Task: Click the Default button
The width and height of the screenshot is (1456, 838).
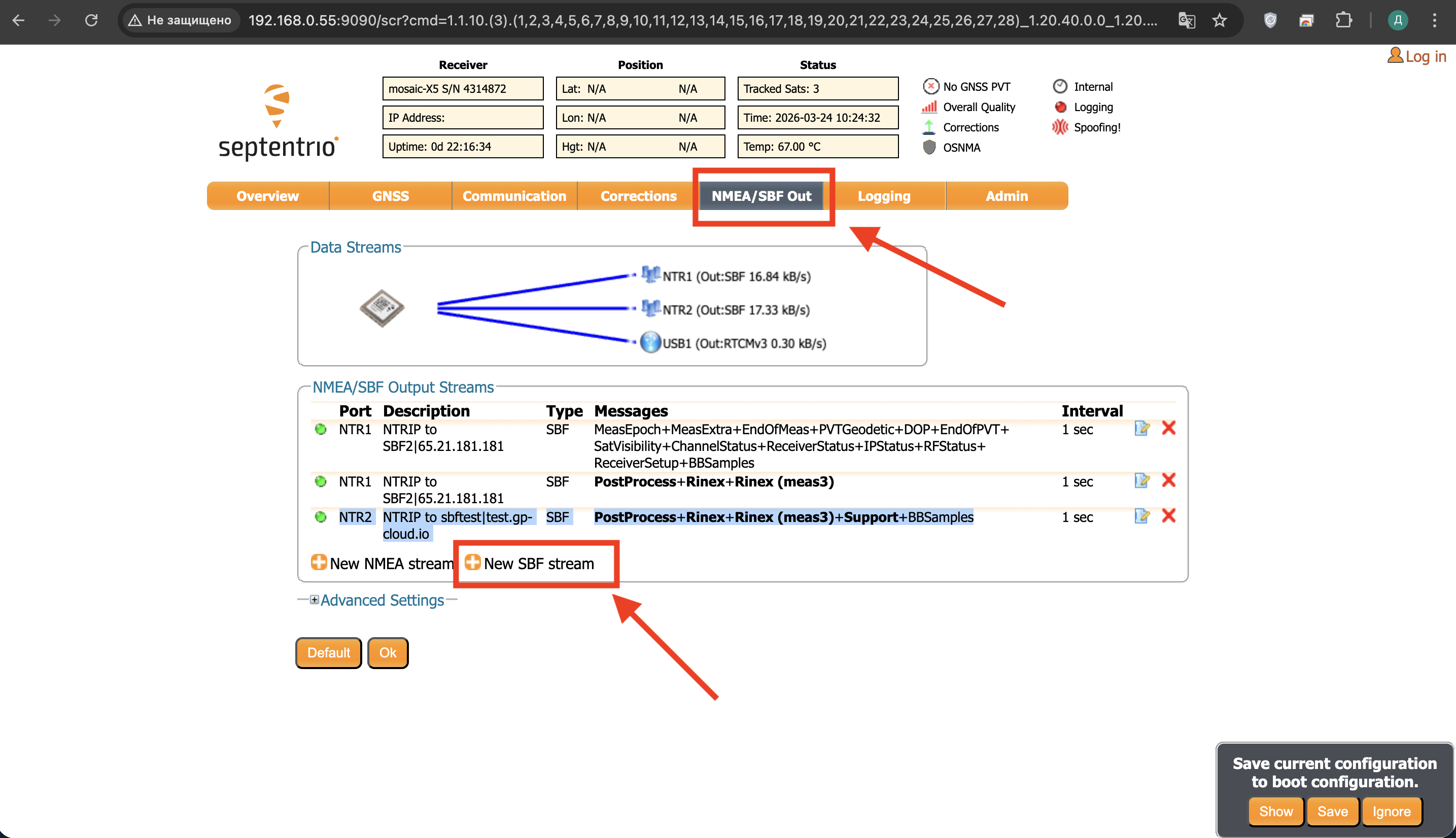Action: 328,653
